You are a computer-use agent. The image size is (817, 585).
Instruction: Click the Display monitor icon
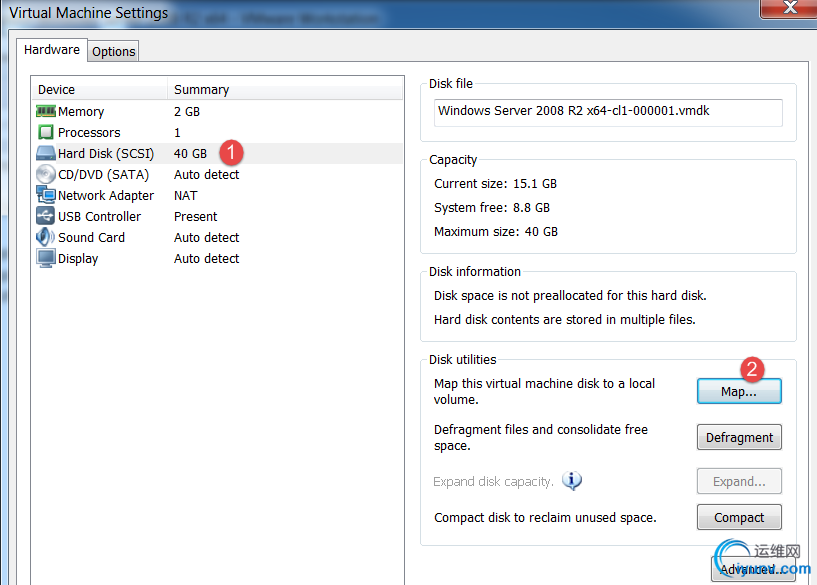[46, 258]
